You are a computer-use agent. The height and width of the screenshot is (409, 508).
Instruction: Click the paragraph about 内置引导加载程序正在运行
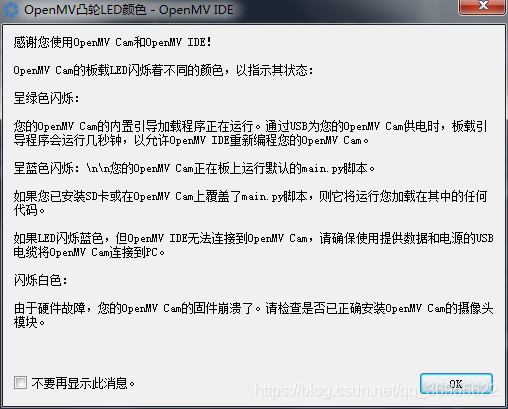pyautogui.click(x=251, y=133)
